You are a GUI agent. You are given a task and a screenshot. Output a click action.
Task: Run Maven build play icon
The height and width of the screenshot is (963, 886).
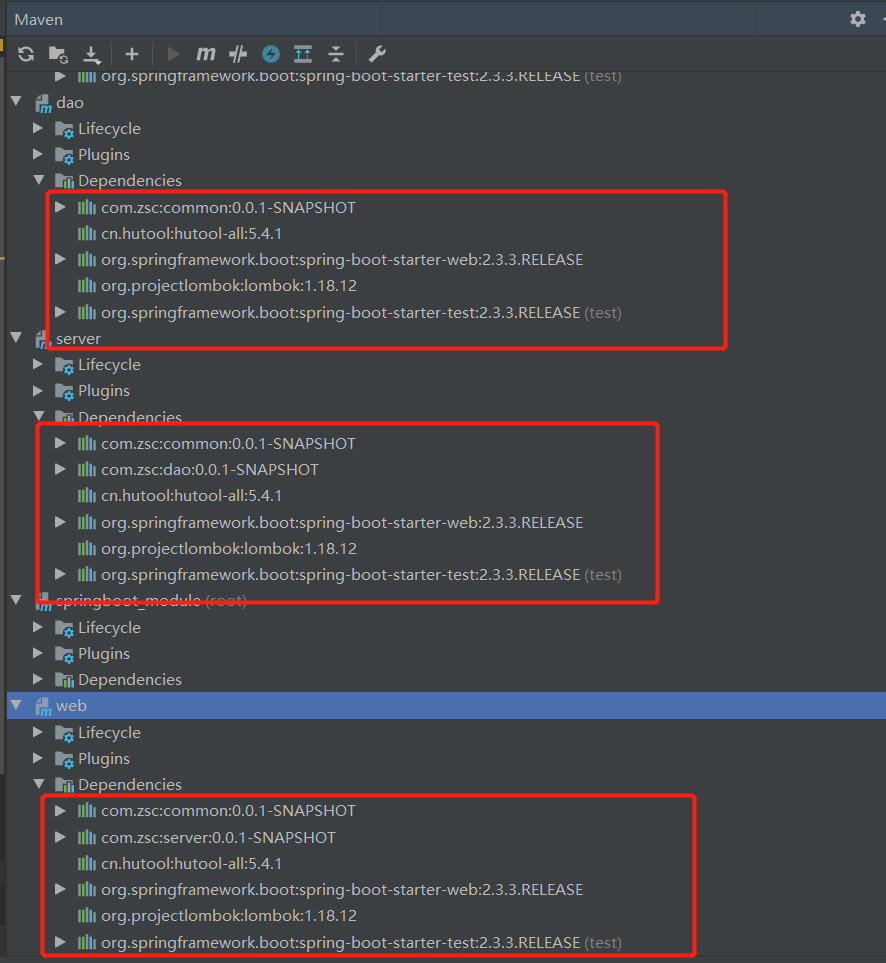point(174,54)
